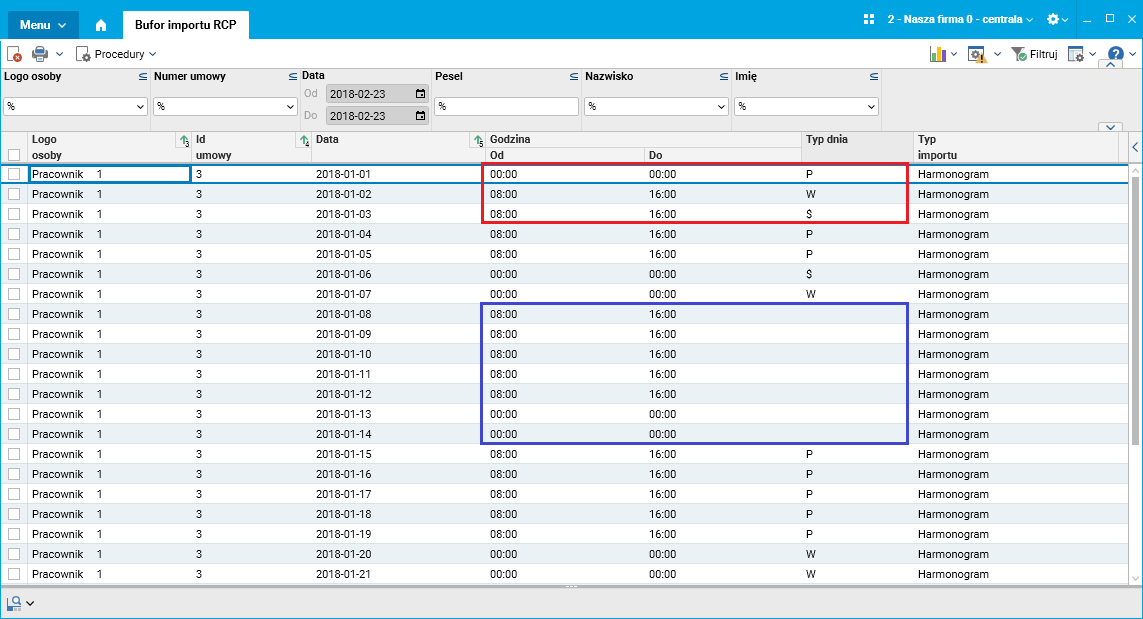1143x619 pixels.
Task: Click the vertical scrollbar of the table
Action: click(1135, 306)
